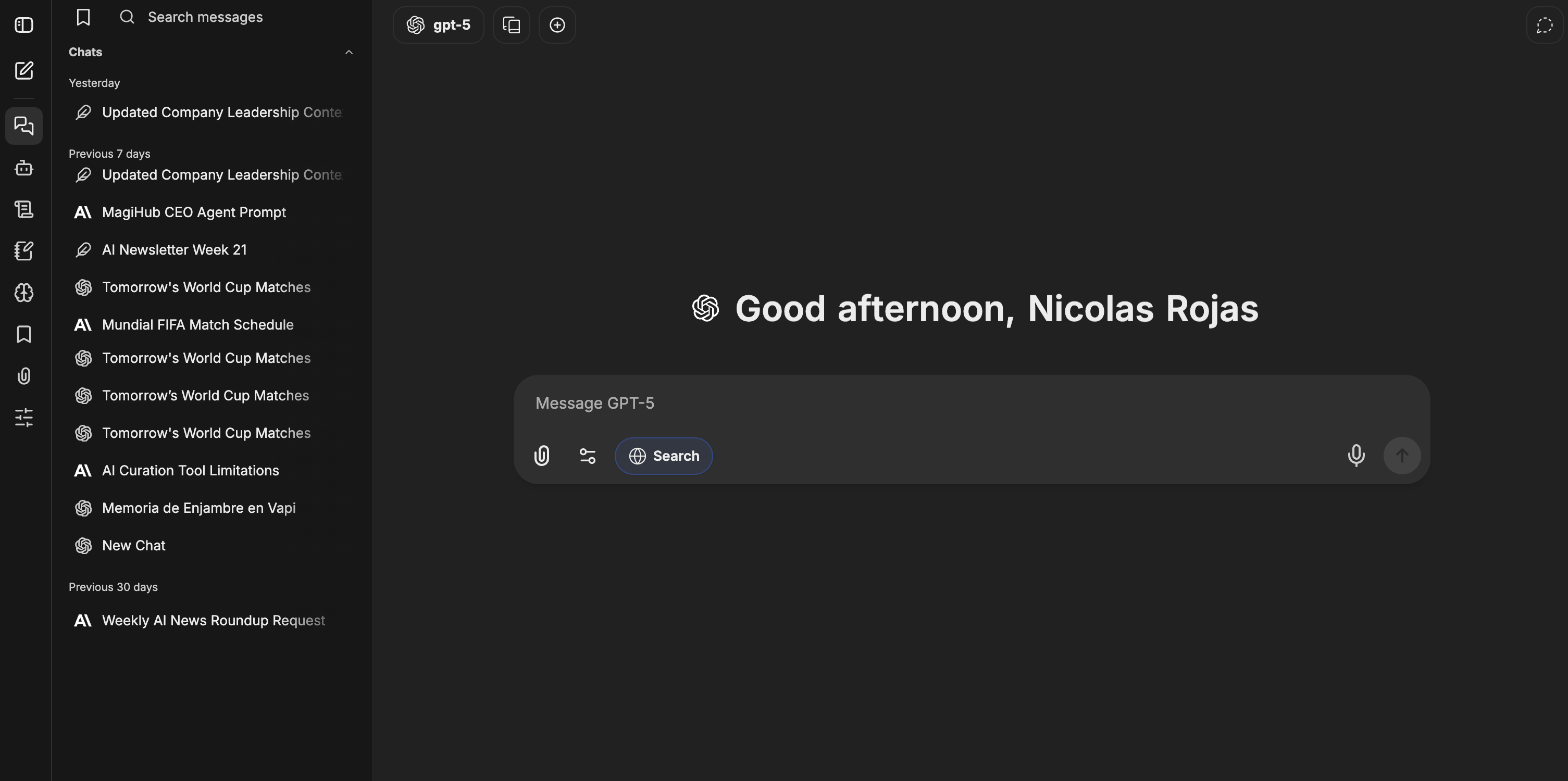Screen dimensions: 1568x781
Task: Click the presets copy icon in header
Action: [512, 25]
